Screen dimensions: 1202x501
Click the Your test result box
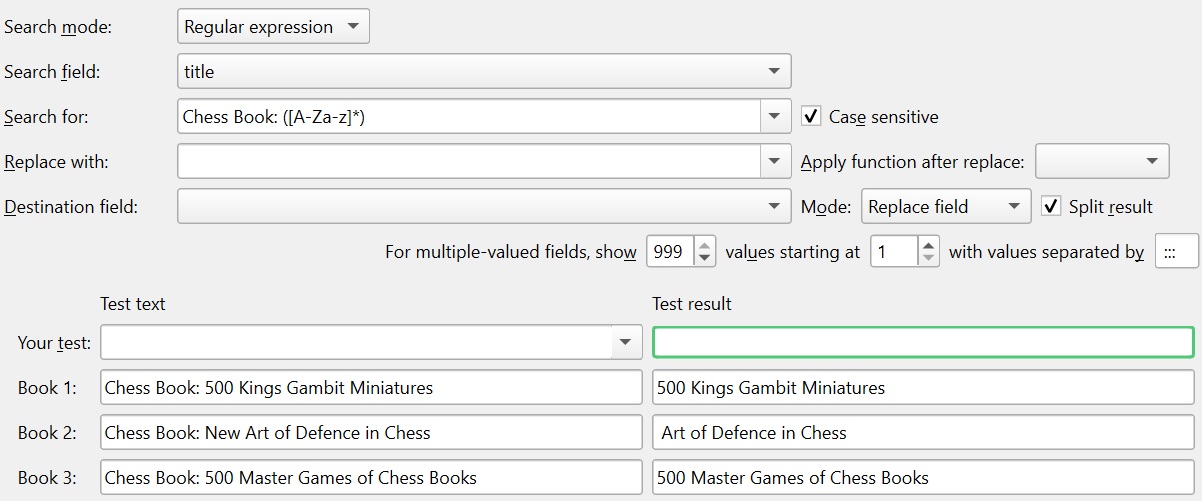coord(923,342)
